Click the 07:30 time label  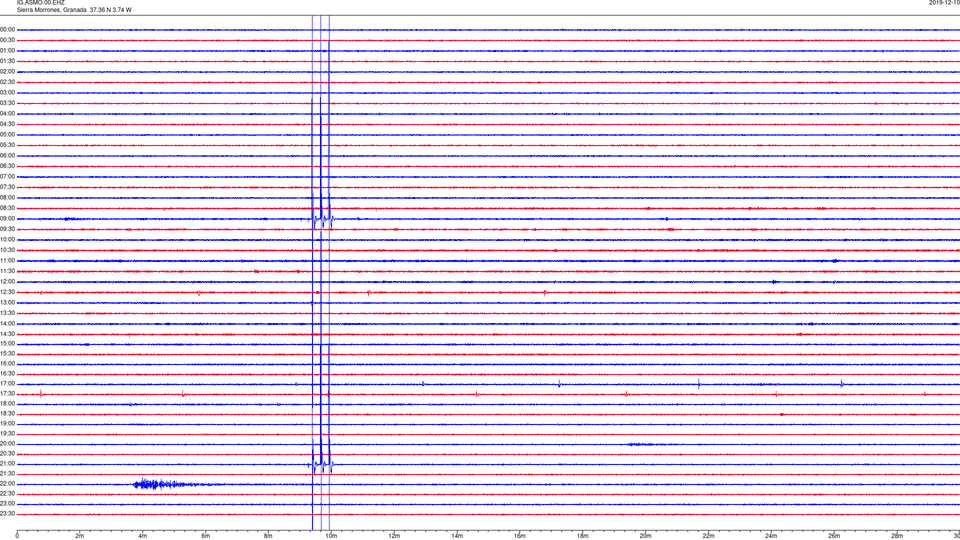[7, 187]
